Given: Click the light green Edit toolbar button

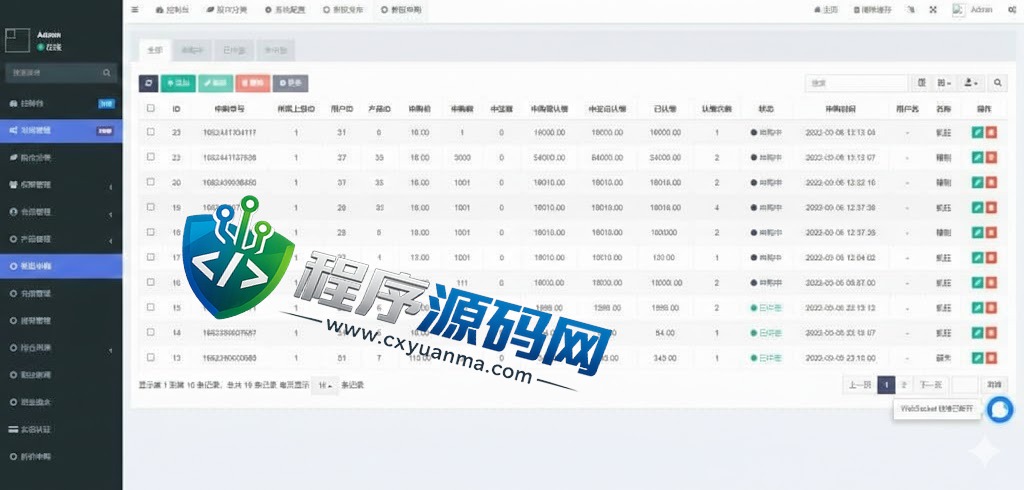Looking at the screenshot, I should 216,83.
